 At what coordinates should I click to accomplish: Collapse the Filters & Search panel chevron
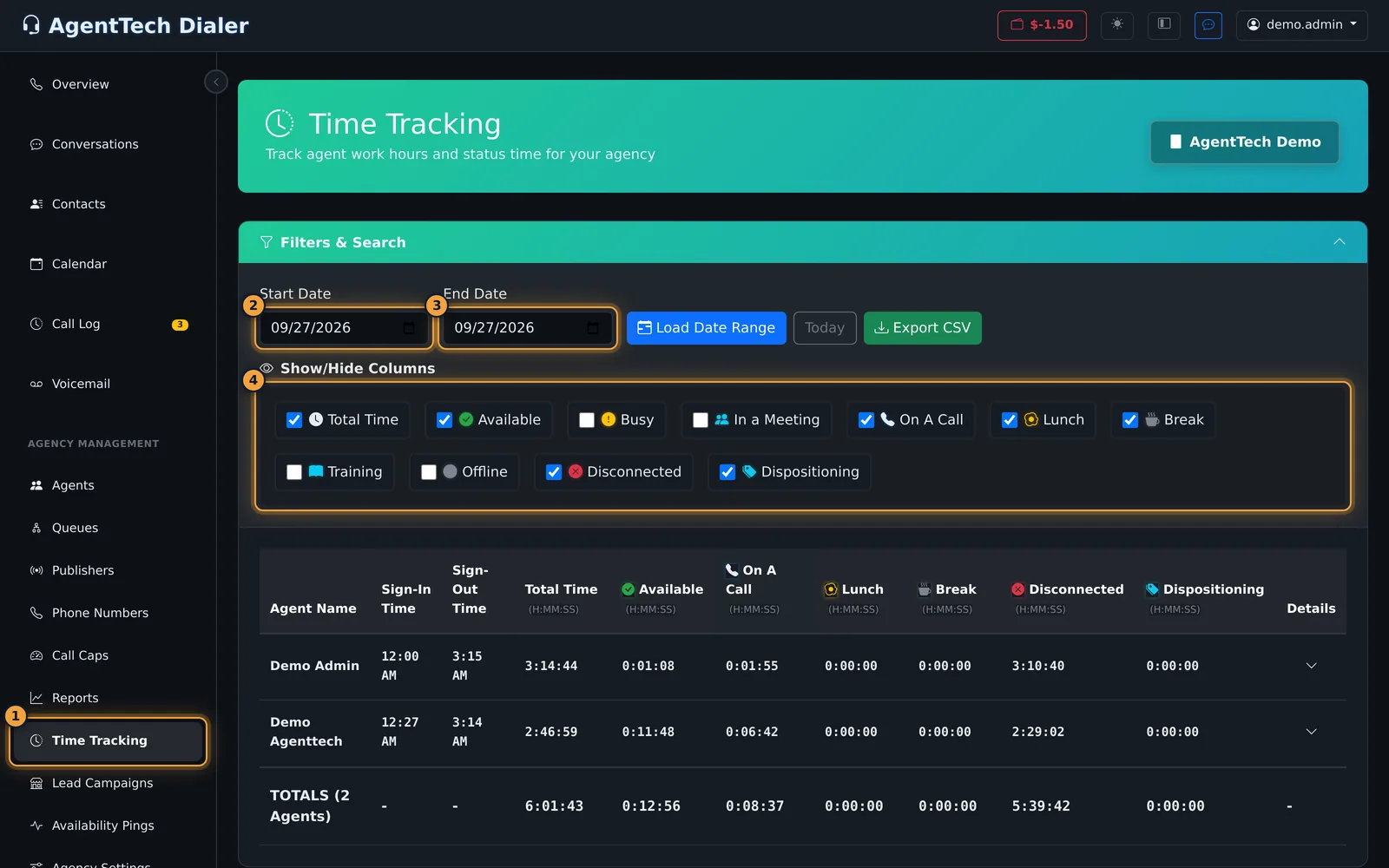pyautogui.click(x=1340, y=242)
